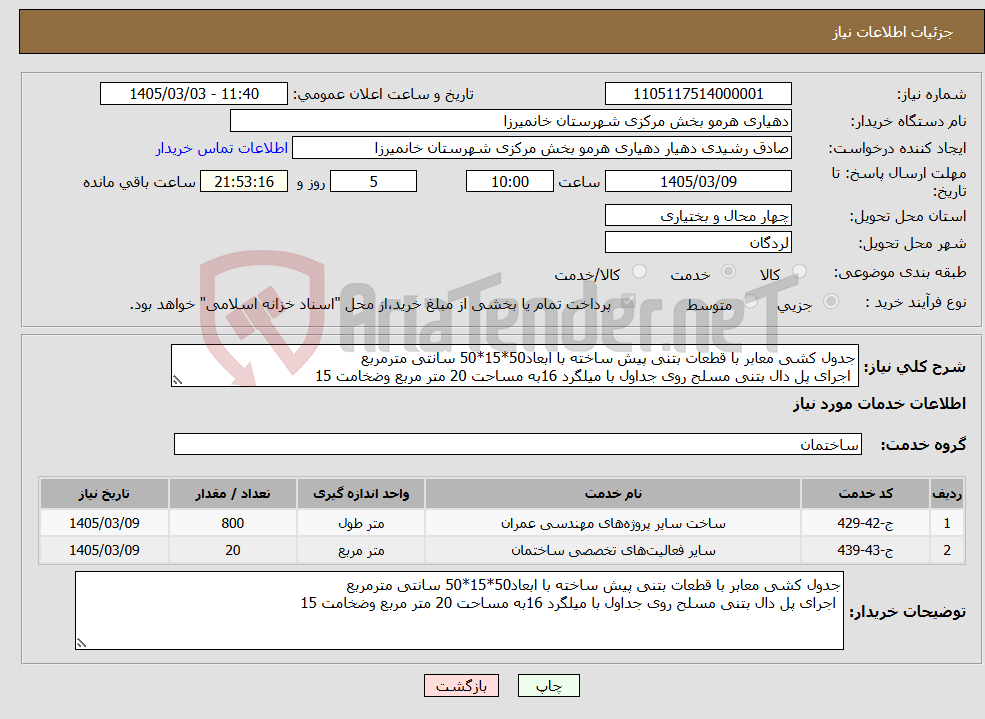The image size is (985, 719).
Task: Click the نام خدمت column header
Action: pyautogui.click(x=612, y=494)
